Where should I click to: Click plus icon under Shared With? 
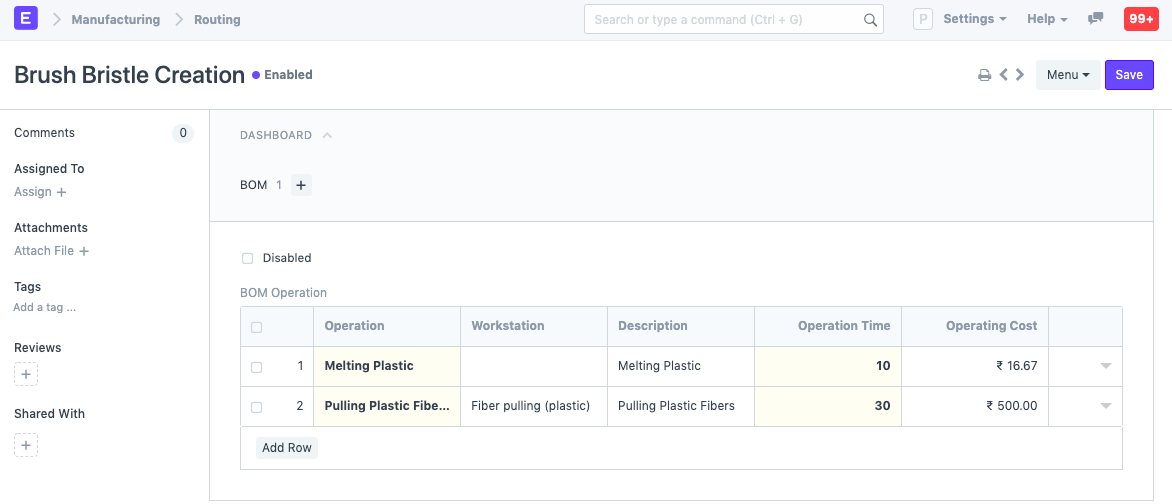(x=26, y=445)
